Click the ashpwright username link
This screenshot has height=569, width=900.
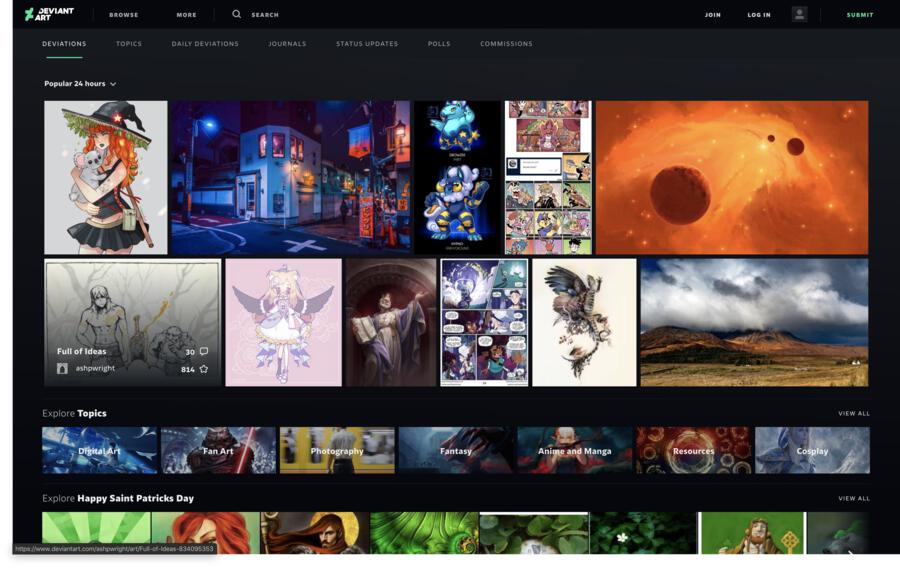click(95, 368)
